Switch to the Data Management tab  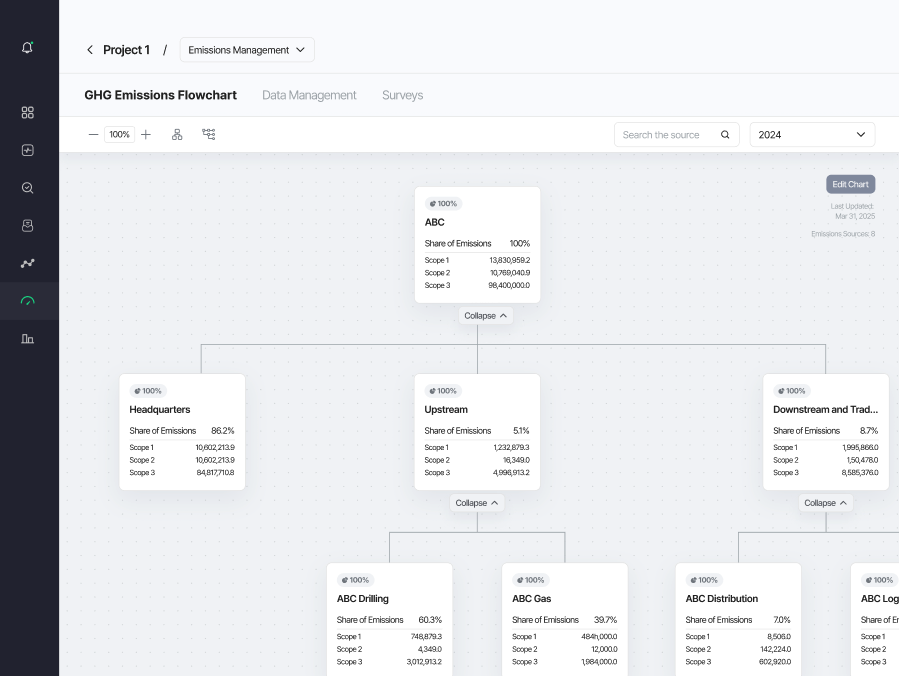(x=309, y=95)
